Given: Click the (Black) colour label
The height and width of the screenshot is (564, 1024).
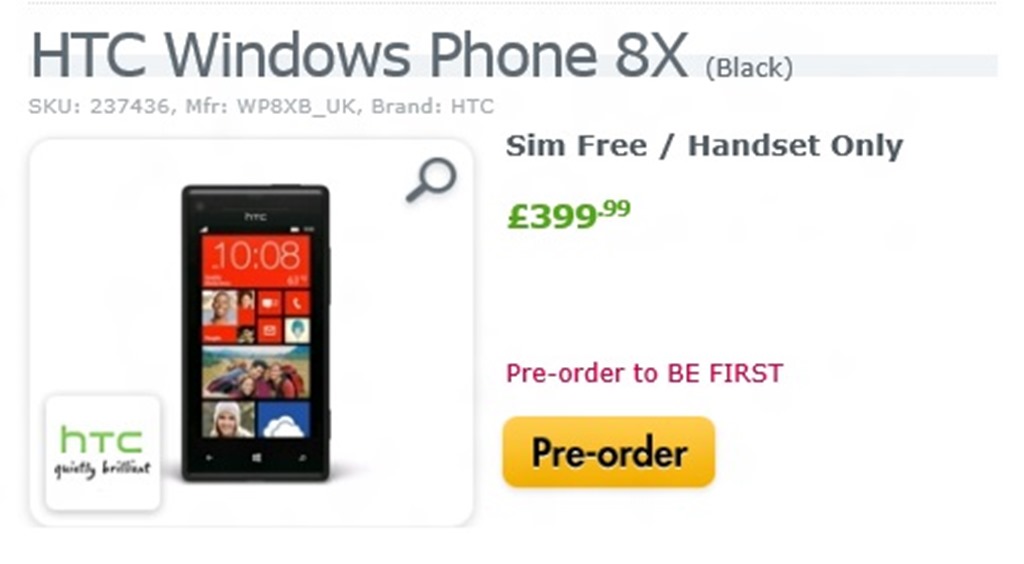Looking at the screenshot, I should pyautogui.click(x=749, y=68).
